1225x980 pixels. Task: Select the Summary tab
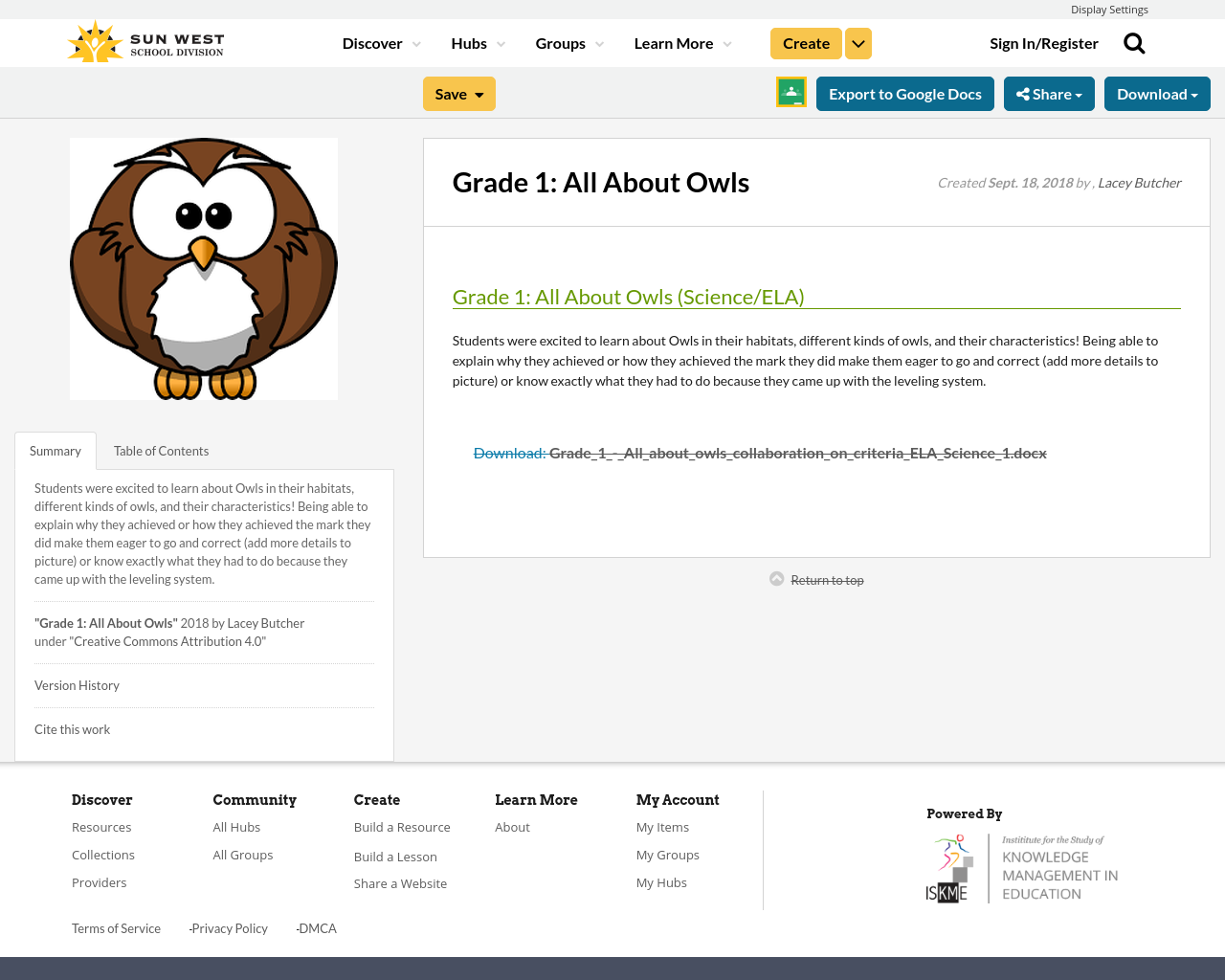click(55, 450)
